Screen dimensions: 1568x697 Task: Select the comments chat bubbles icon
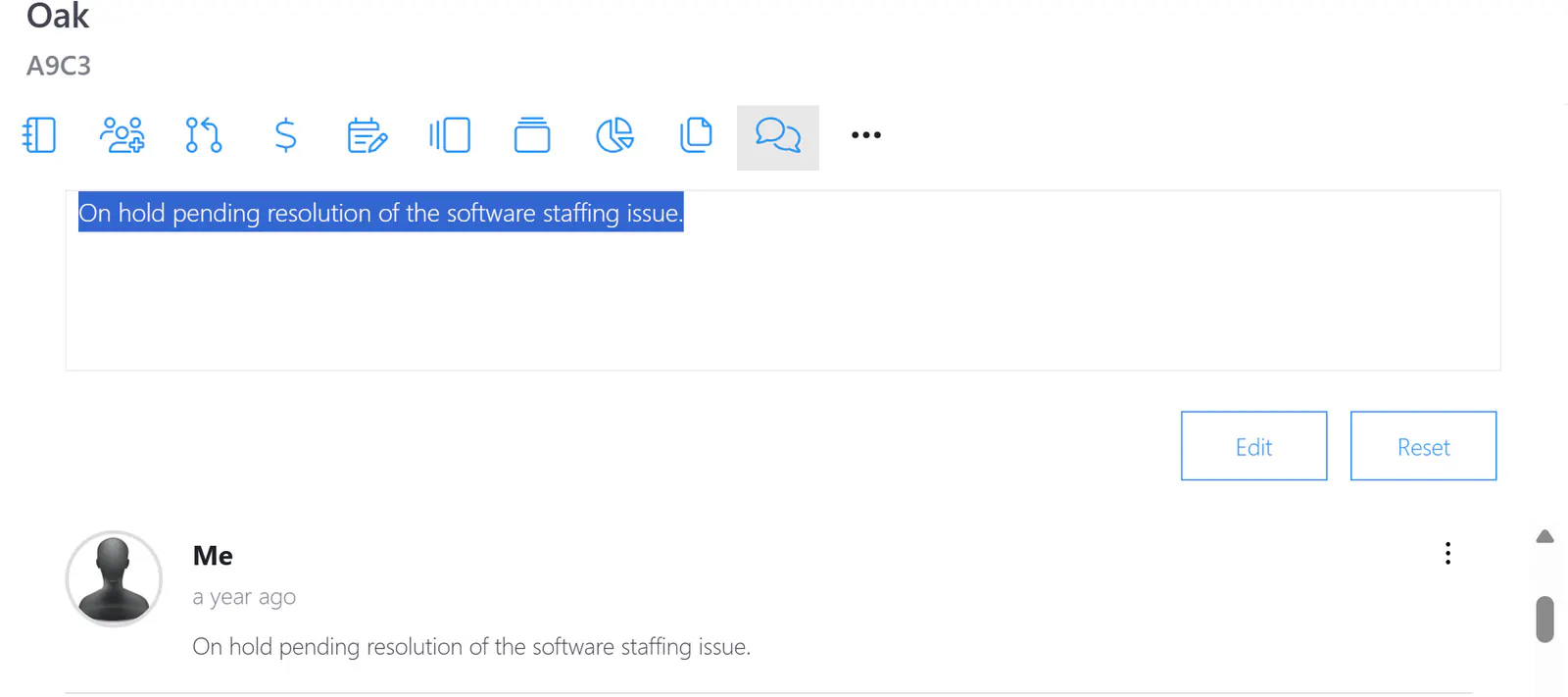[778, 137]
